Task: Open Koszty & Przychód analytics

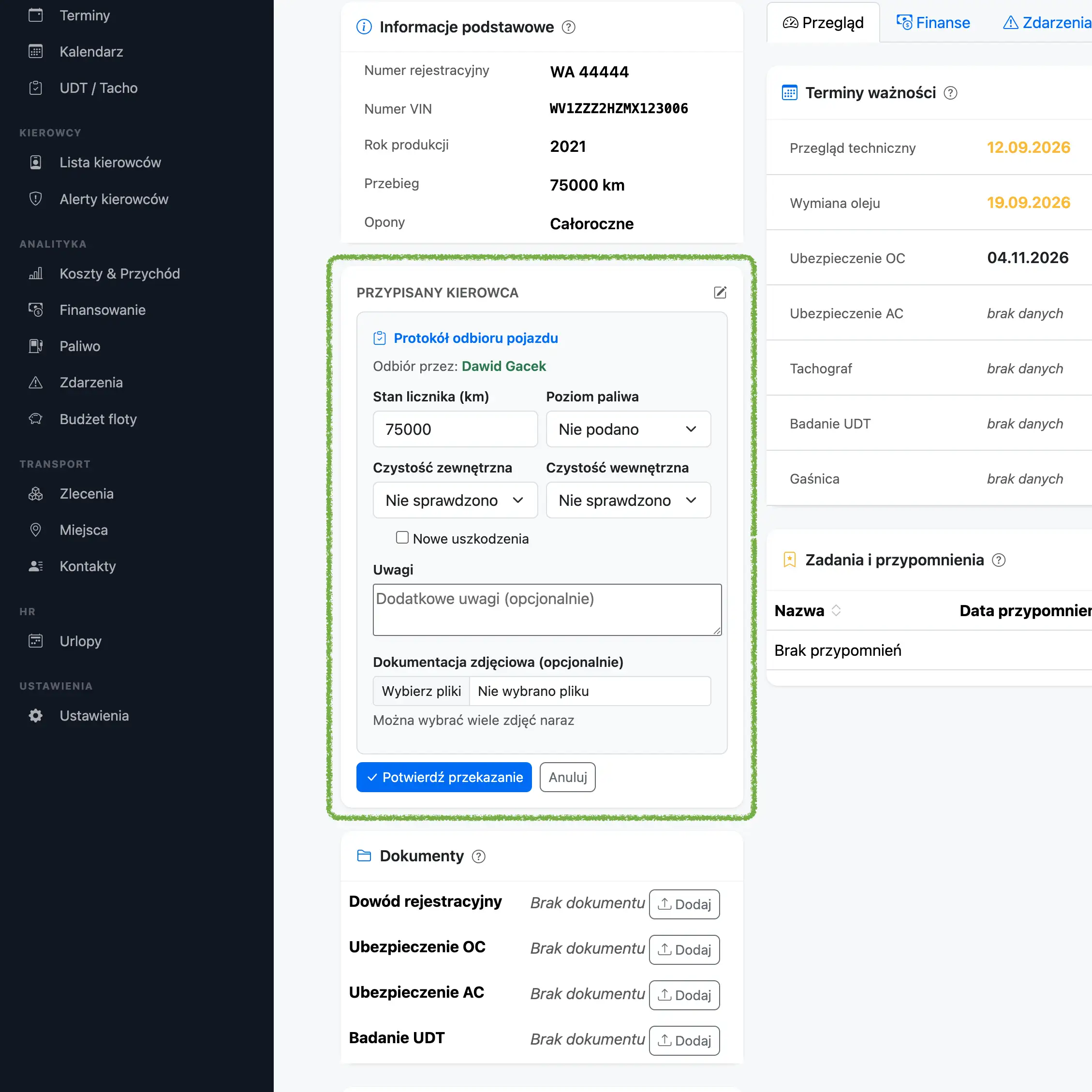Action: click(x=119, y=274)
